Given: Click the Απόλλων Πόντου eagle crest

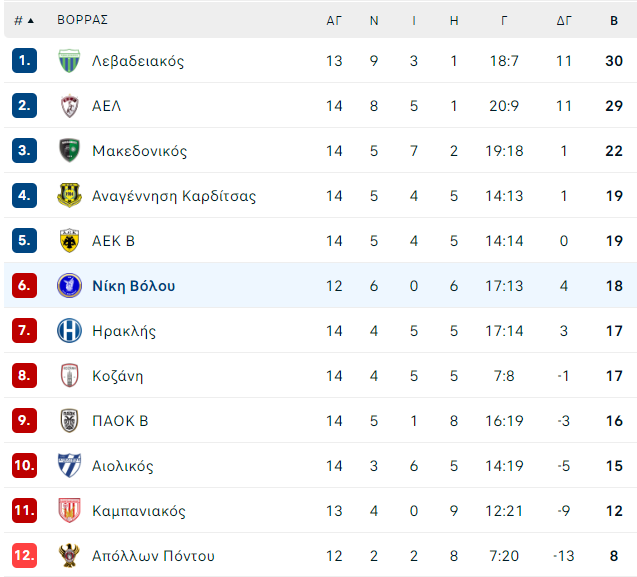Looking at the screenshot, I should pos(69,555).
